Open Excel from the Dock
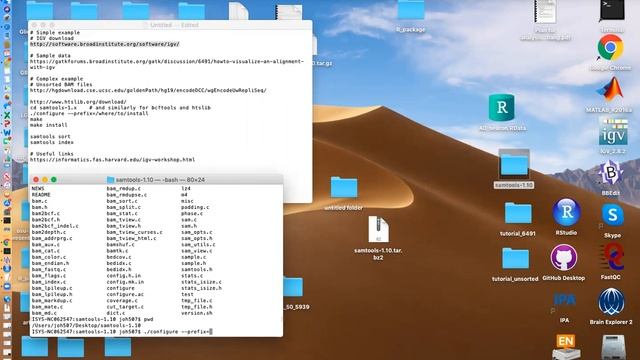 (x=7, y=116)
